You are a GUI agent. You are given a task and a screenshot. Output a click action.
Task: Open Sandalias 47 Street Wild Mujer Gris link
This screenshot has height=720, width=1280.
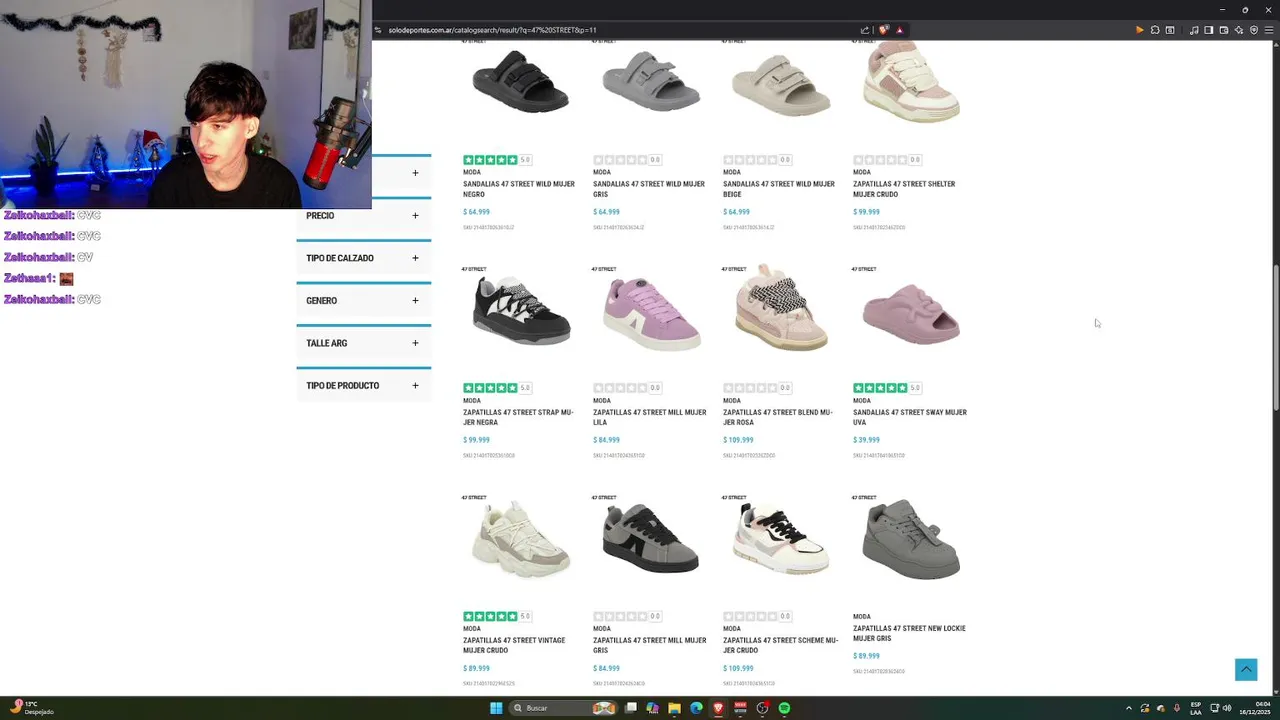[648, 189]
